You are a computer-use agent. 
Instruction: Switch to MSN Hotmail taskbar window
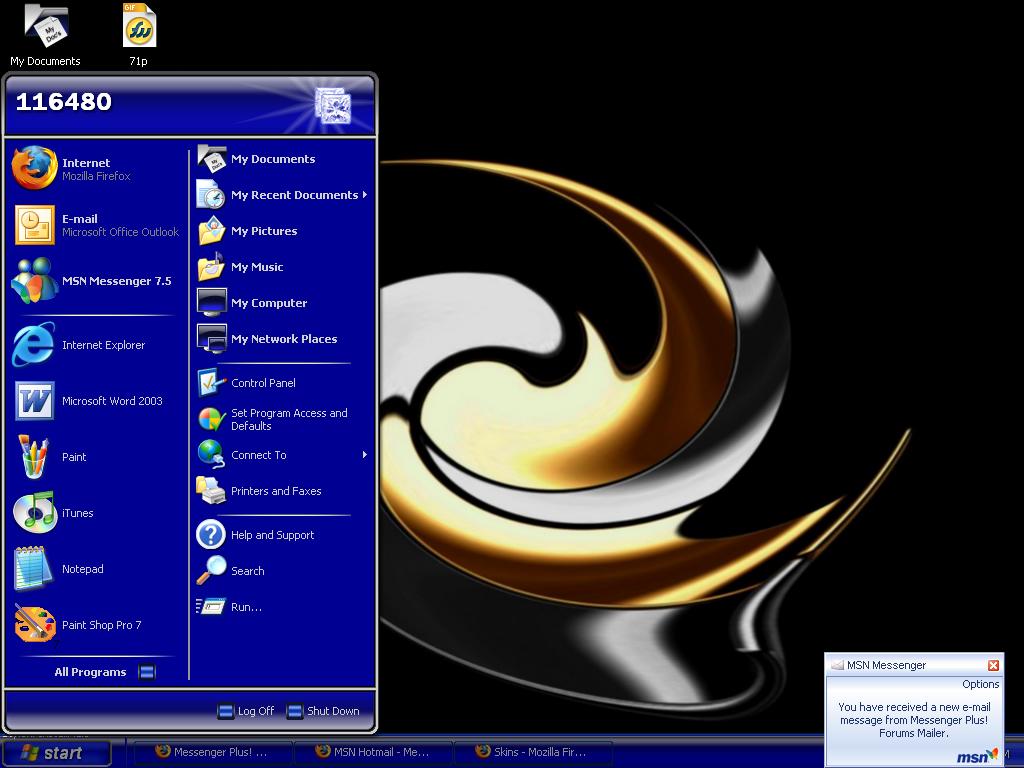click(x=372, y=752)
